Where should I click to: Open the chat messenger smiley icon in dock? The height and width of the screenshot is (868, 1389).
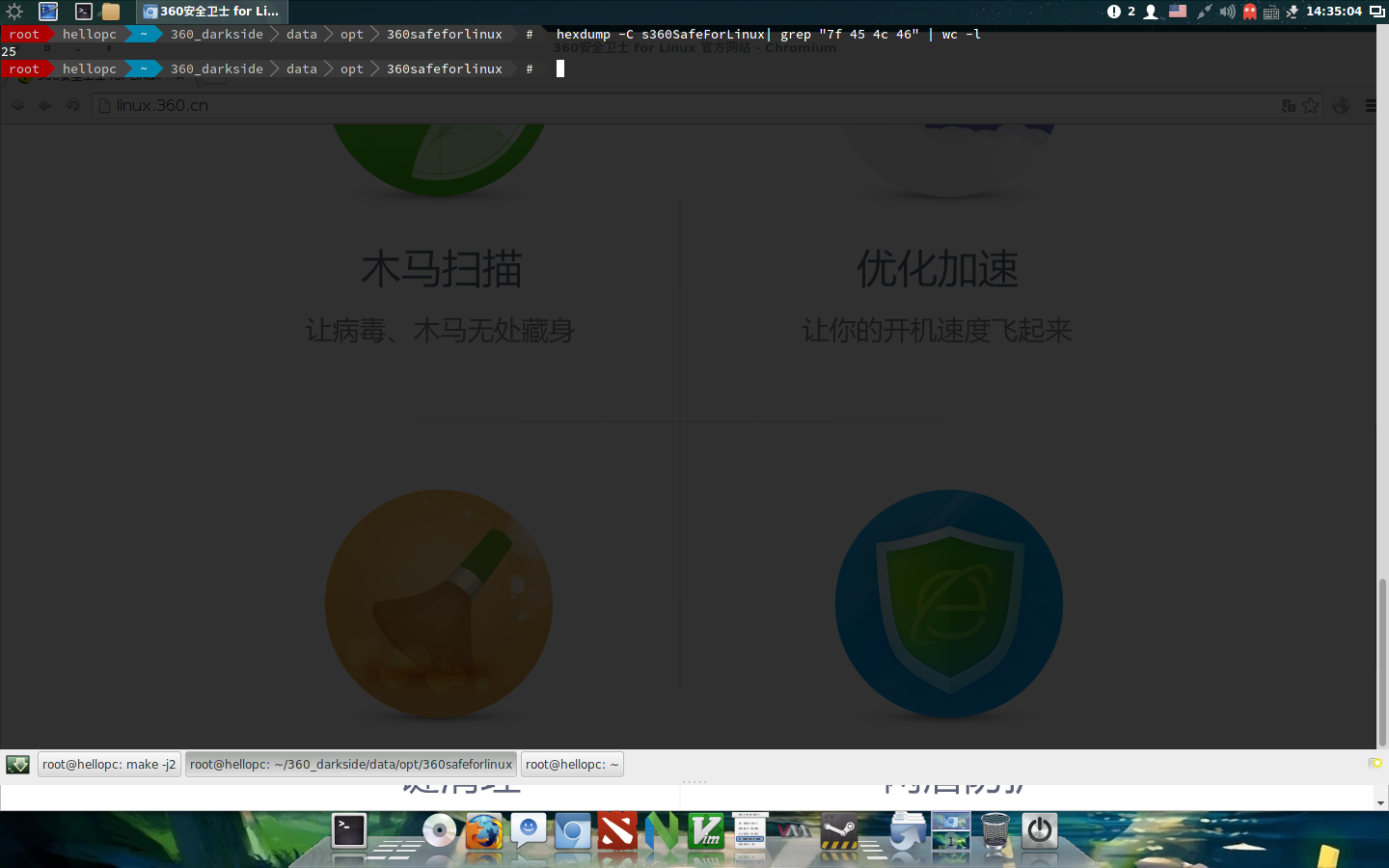point(529,830)
